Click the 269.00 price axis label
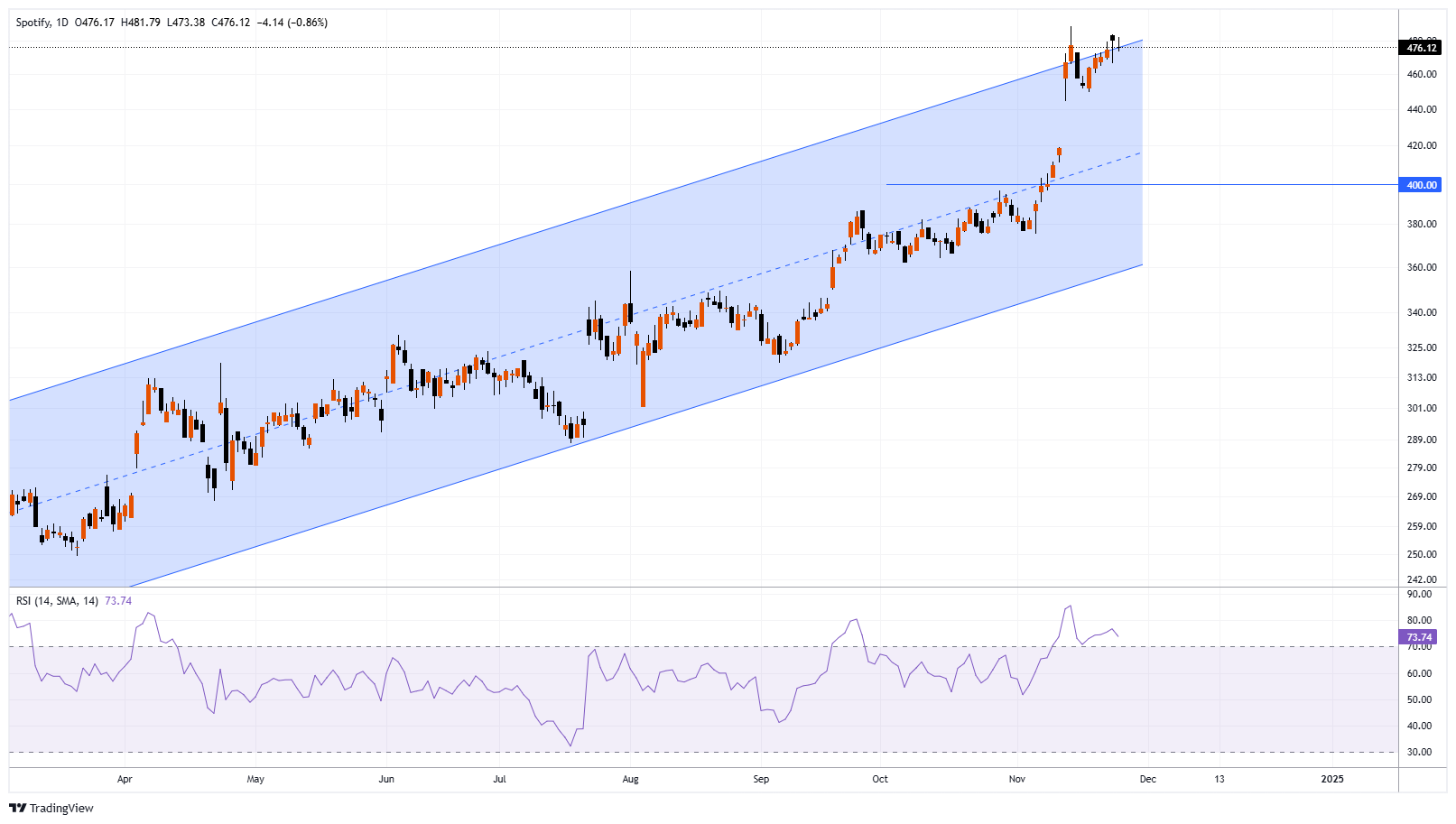Viewport: 1456px width, 824px height. point(1422,496)
